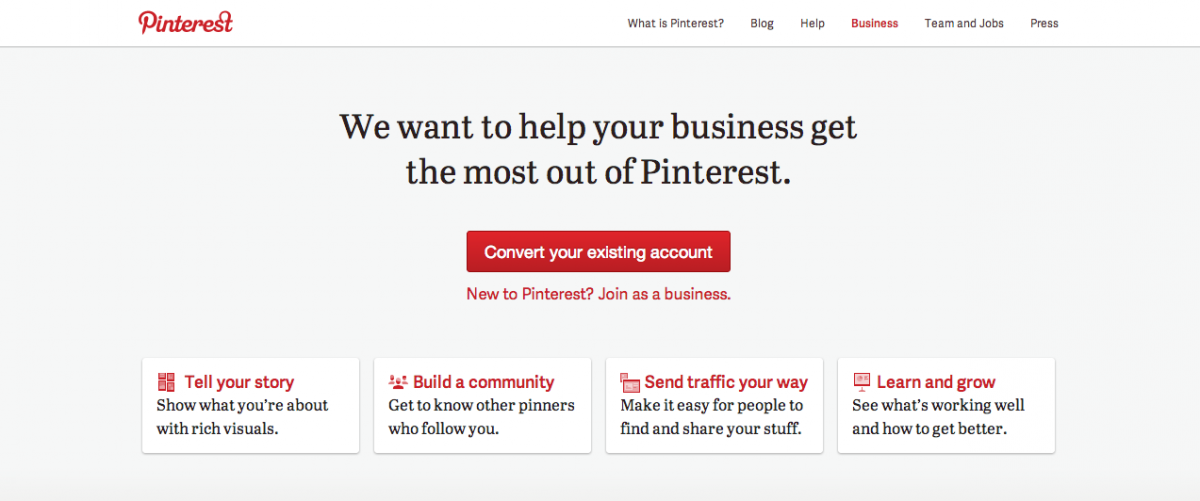Click Convert your existing account button

598,252
